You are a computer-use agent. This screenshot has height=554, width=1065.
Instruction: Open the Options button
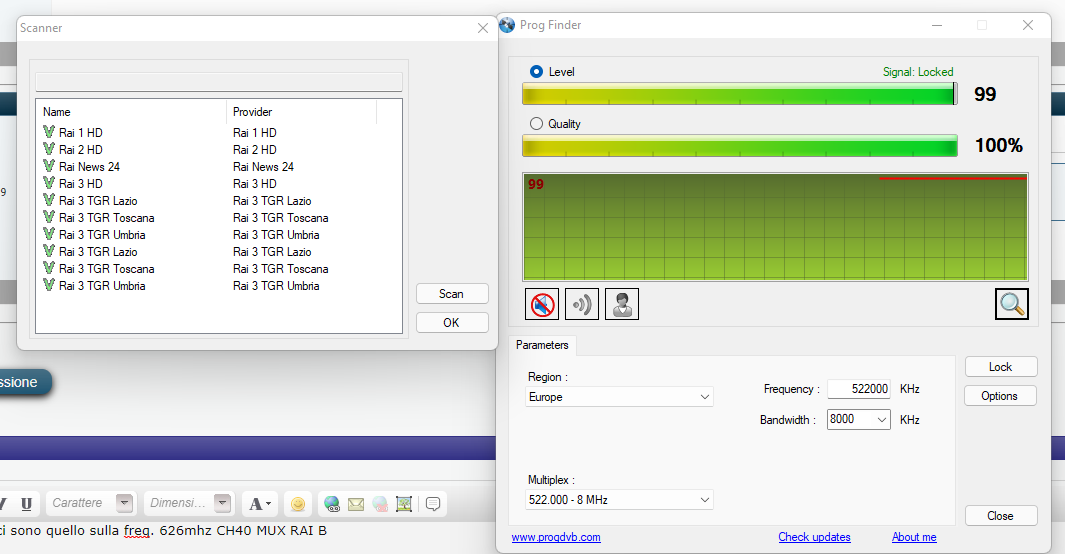coord(1000,396)
